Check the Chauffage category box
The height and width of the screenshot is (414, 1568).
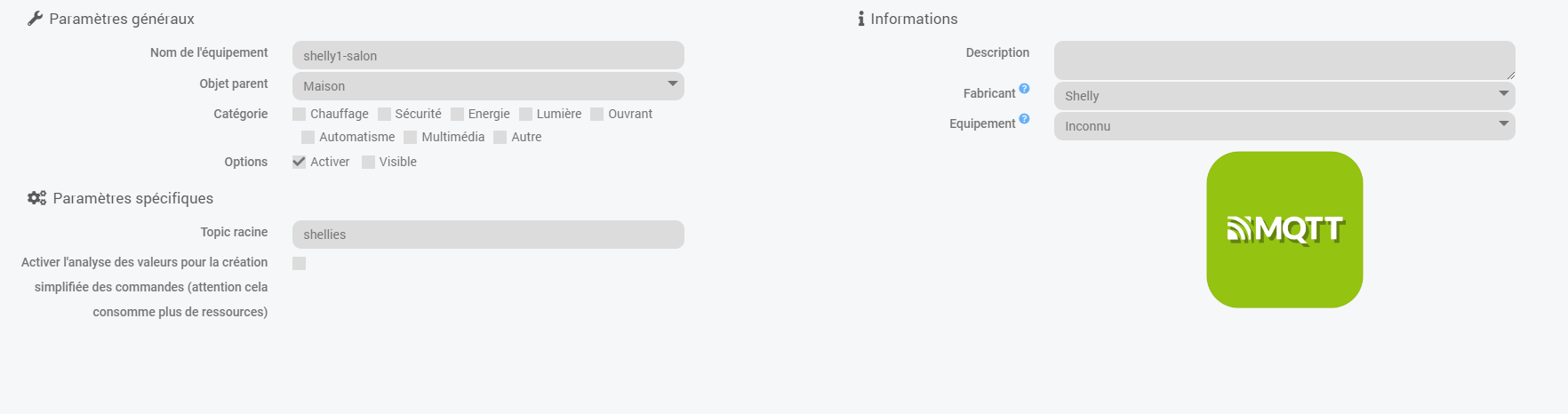(300, 115)
